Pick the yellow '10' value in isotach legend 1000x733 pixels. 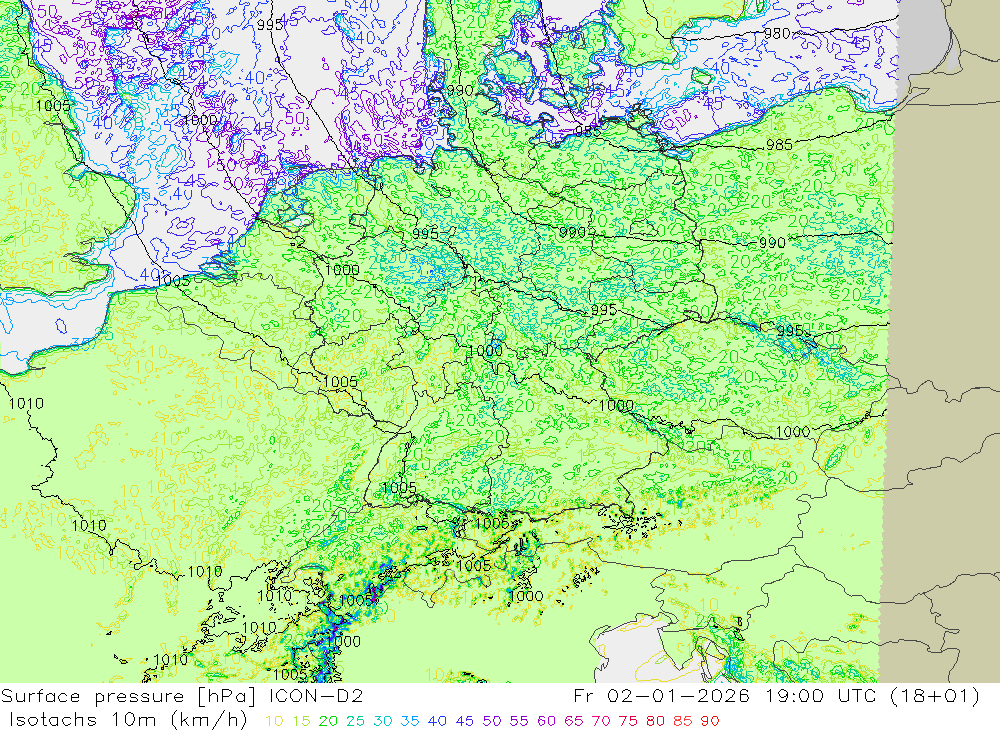[274, 722]
